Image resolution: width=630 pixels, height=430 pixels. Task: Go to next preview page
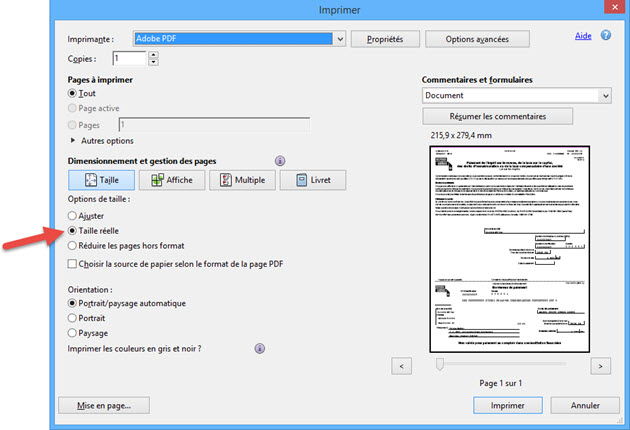[600, 366]
